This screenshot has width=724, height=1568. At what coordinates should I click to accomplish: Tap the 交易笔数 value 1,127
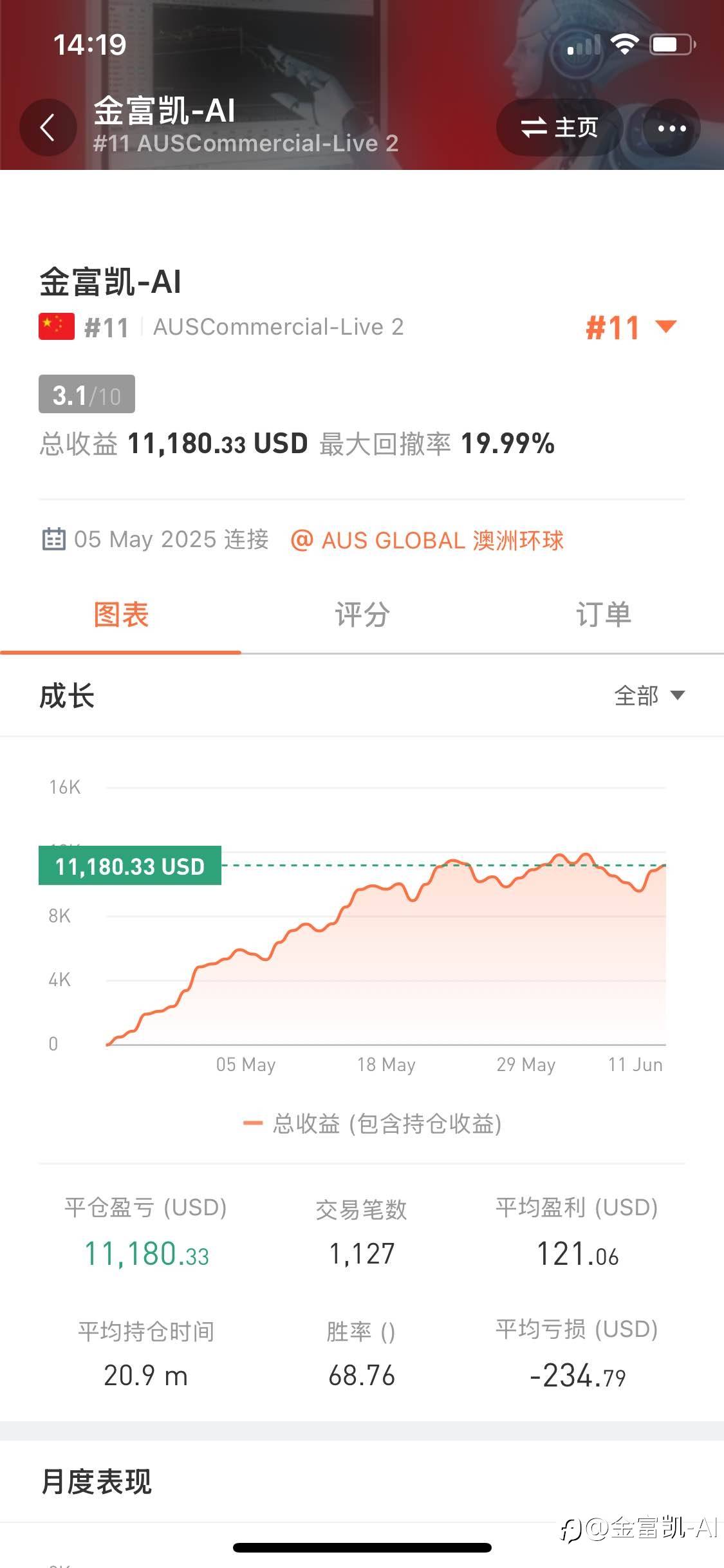point(362,1254)
